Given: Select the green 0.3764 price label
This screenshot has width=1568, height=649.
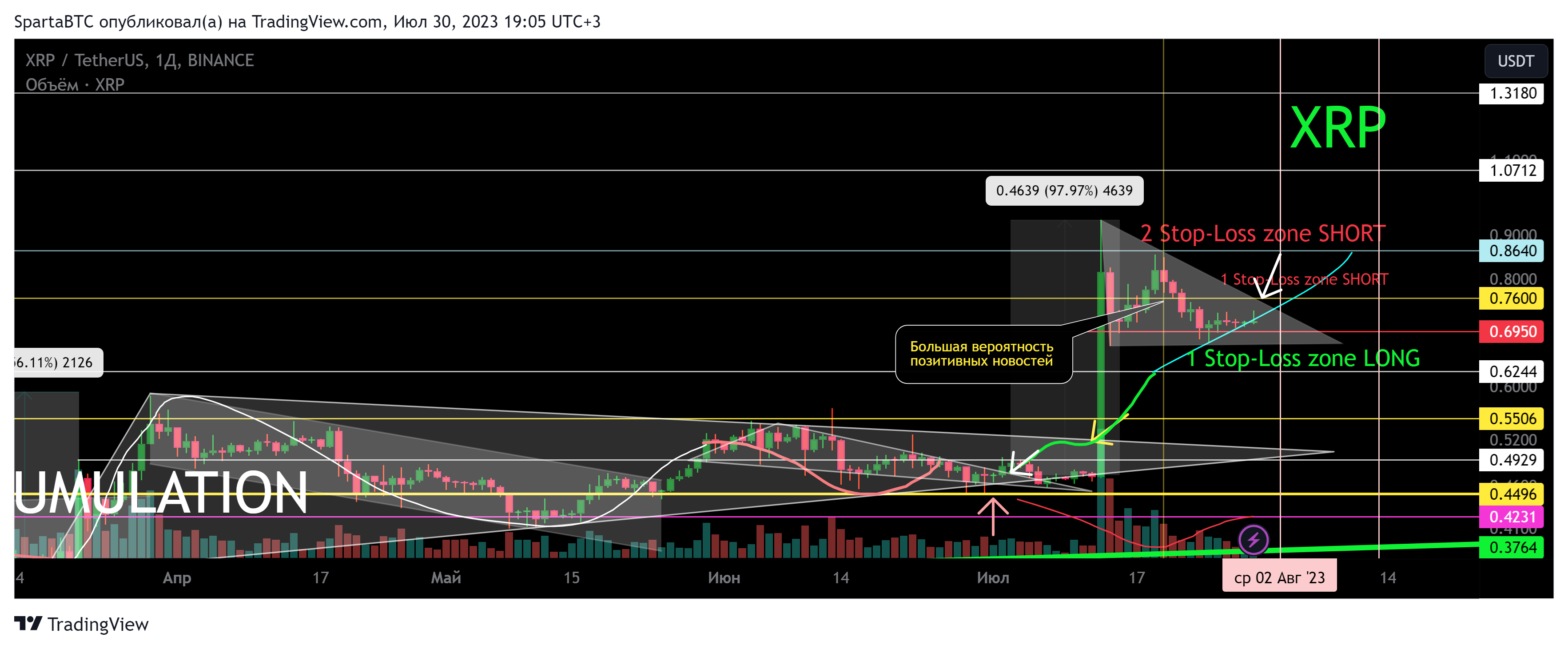Looking at the screenshot, I should coord(1512,547).
